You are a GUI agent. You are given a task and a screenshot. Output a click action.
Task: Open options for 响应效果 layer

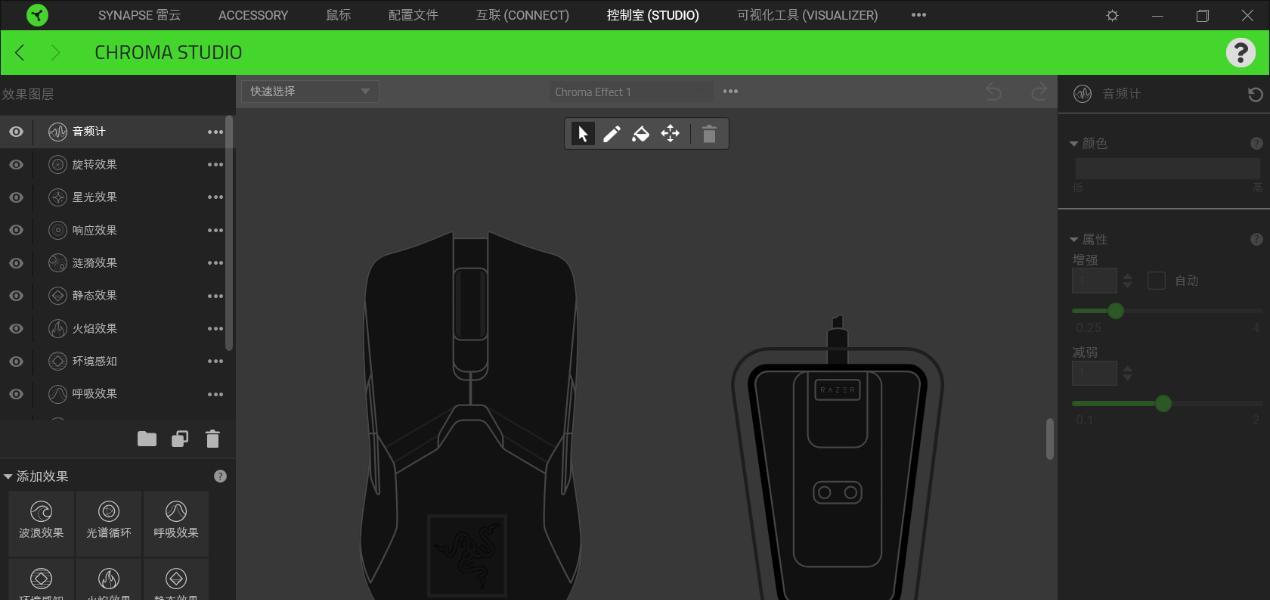click(215, 230)
